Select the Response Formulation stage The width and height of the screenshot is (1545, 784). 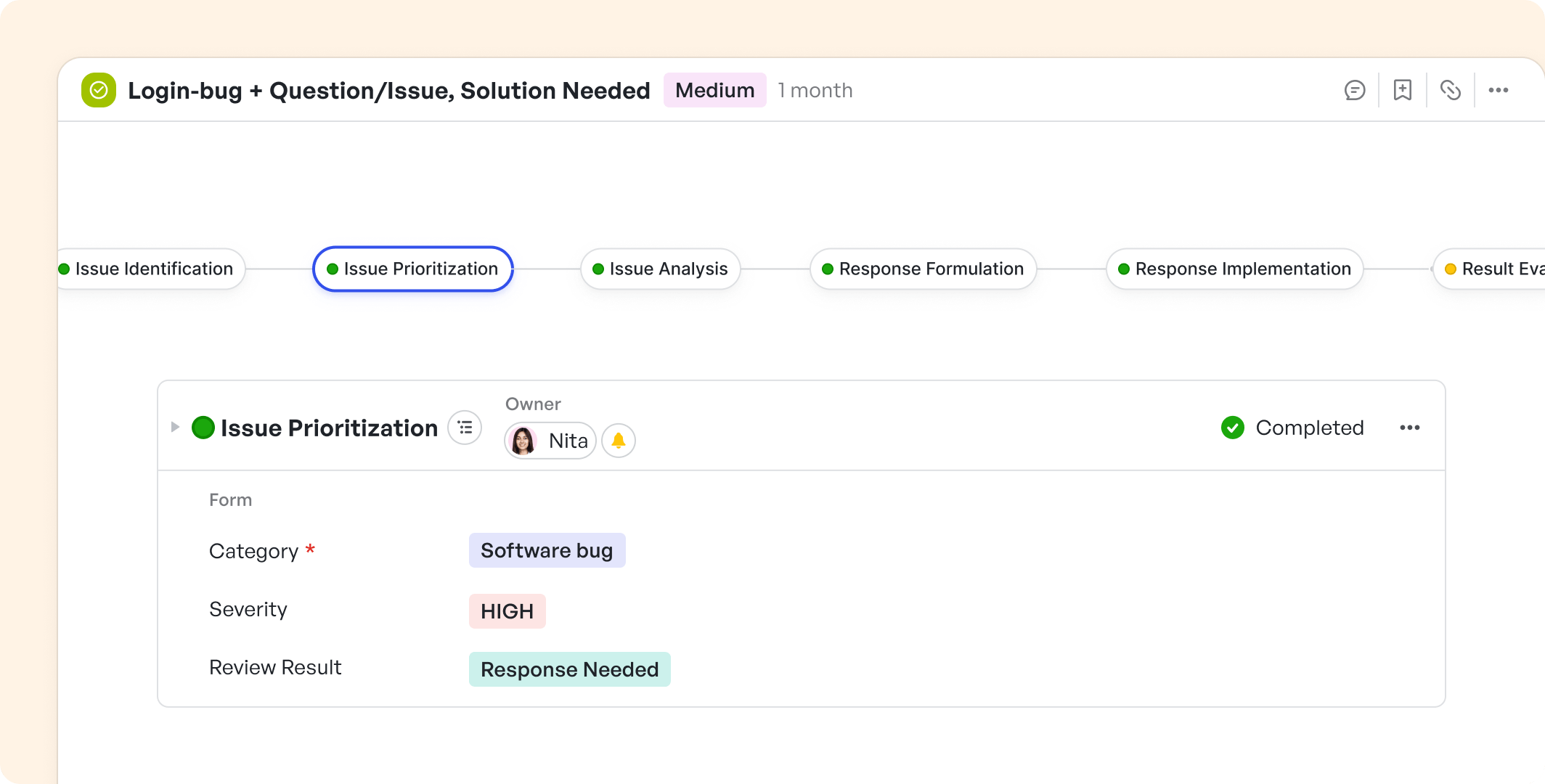[x=923, y=269]
